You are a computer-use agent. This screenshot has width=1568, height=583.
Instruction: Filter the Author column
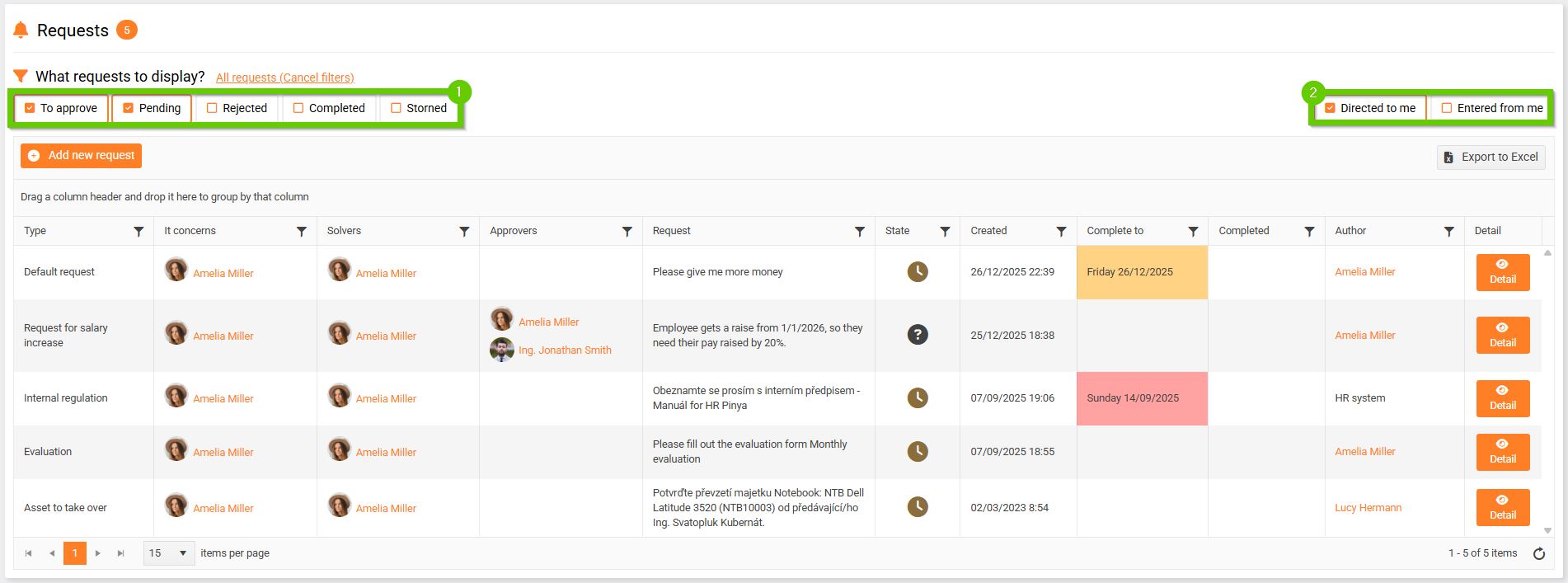(x=1448, y=232)
